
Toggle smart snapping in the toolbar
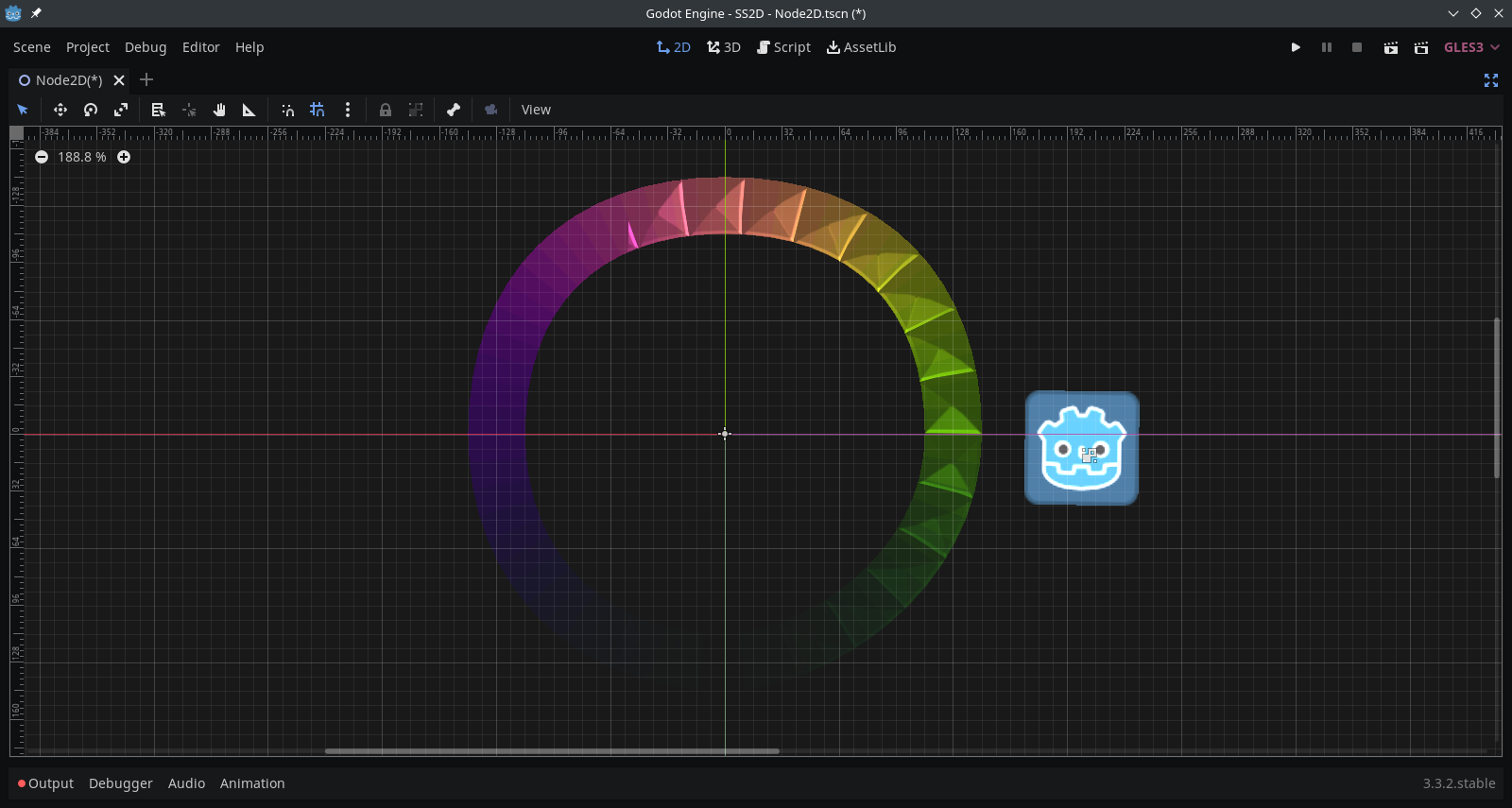(x=288, y=110)
